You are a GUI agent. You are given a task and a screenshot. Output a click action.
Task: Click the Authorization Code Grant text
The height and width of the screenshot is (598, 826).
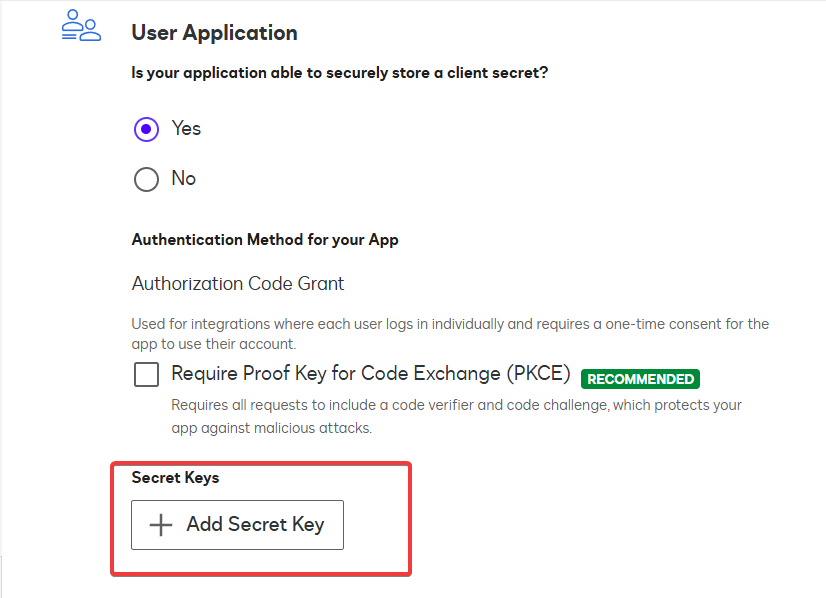coord(238,283)
